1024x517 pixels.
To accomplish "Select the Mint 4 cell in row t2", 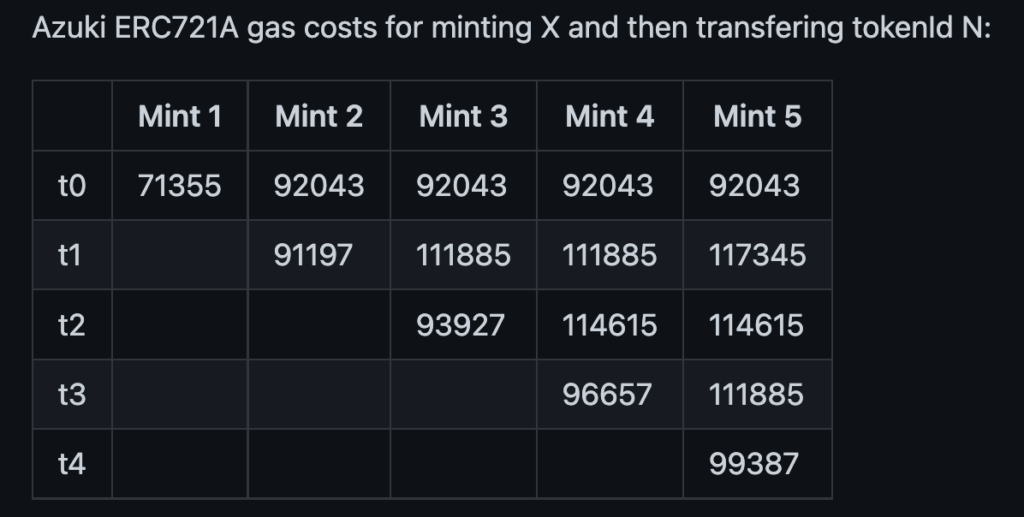I will coord(609,325).
